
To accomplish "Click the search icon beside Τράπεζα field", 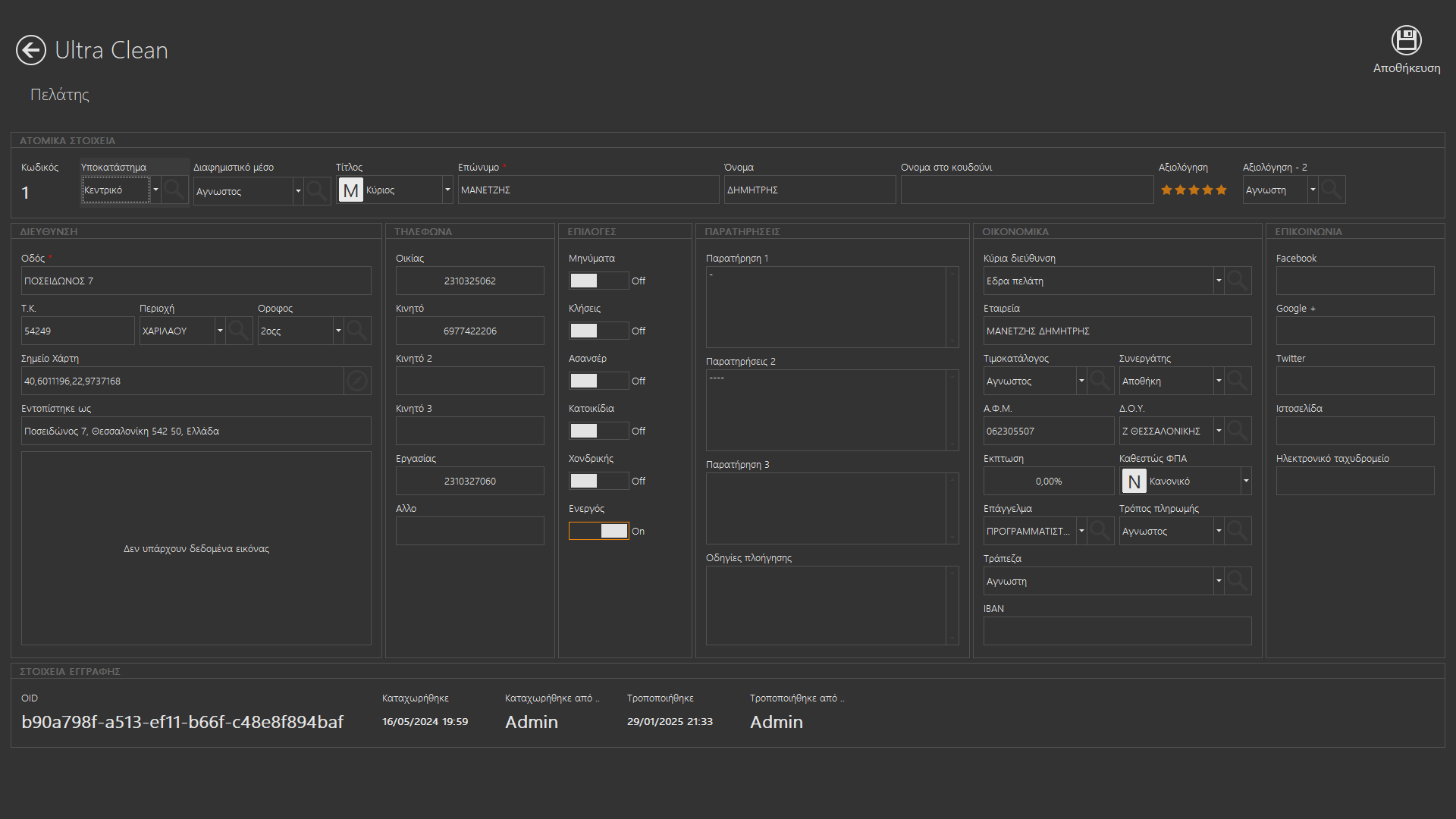I will tap(1238, 581).
